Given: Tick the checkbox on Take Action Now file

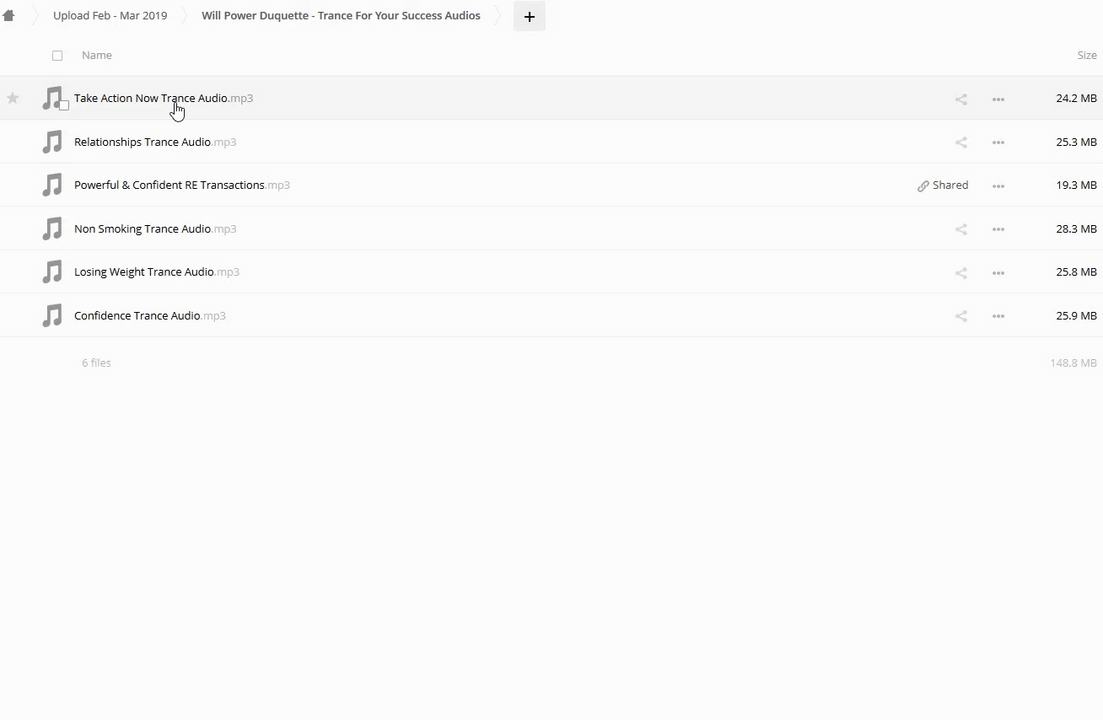Looking at the screenshot, I should pos(64,105).
